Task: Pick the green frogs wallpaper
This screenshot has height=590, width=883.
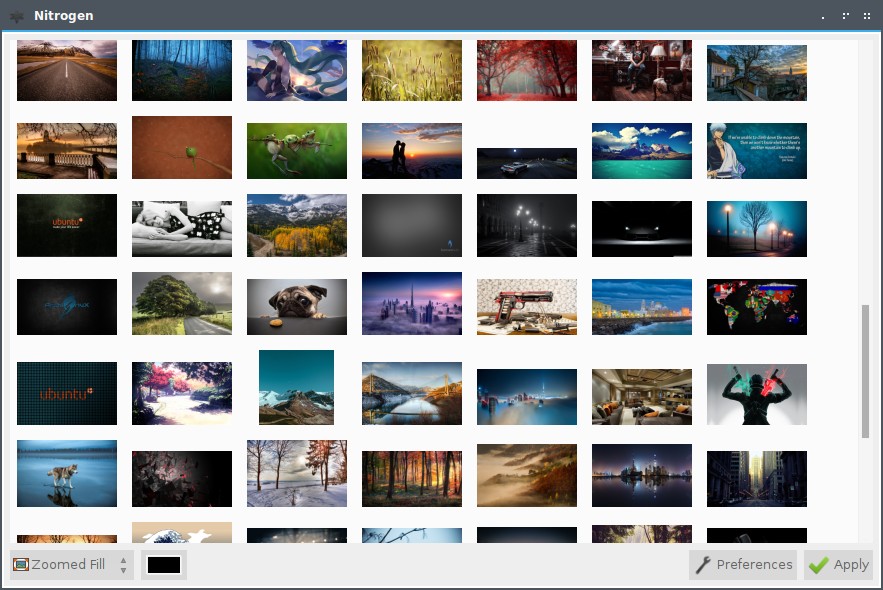Action: tap(297, 151)
